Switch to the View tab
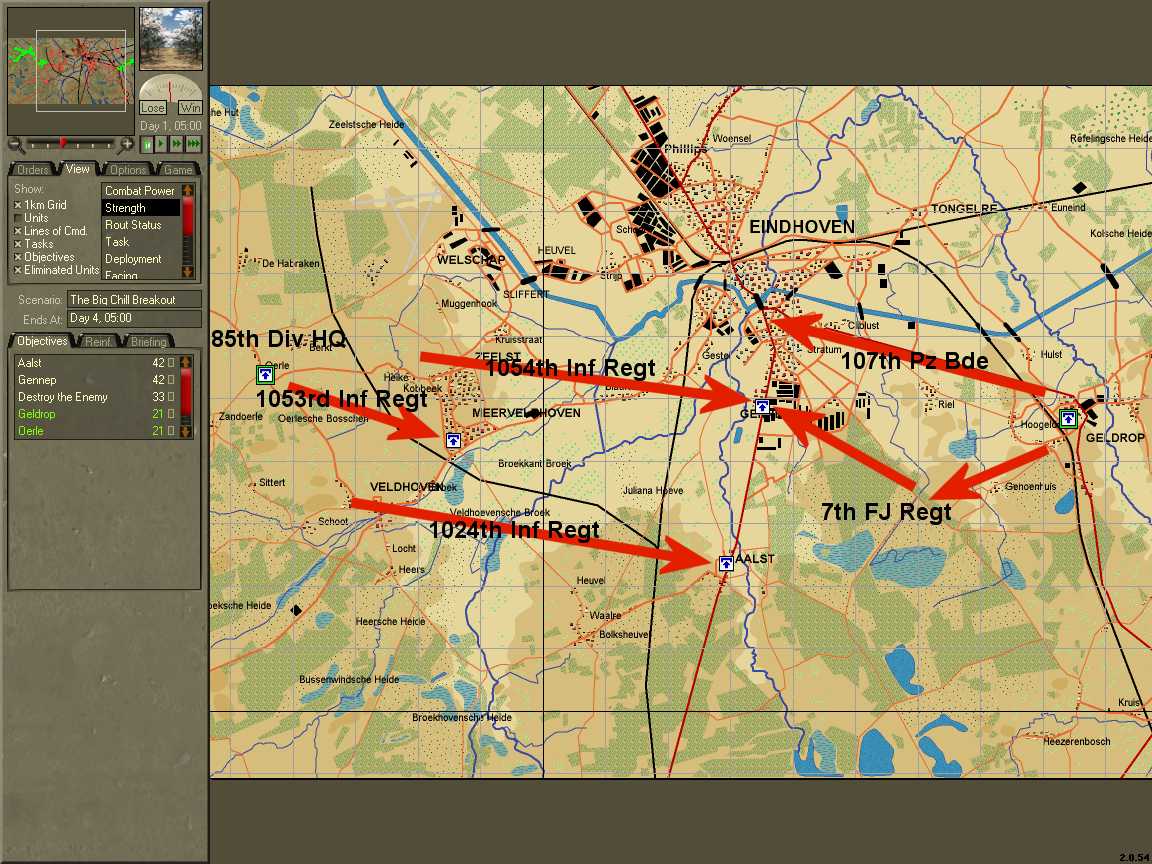Screen dimensions: 1152x864 pyautogui.click(x=77, y=169)
